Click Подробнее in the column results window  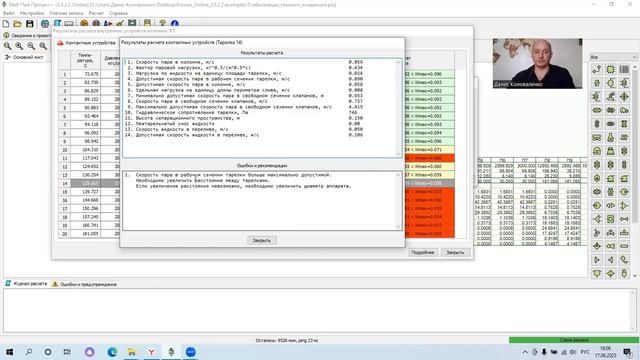coord(423,253)
